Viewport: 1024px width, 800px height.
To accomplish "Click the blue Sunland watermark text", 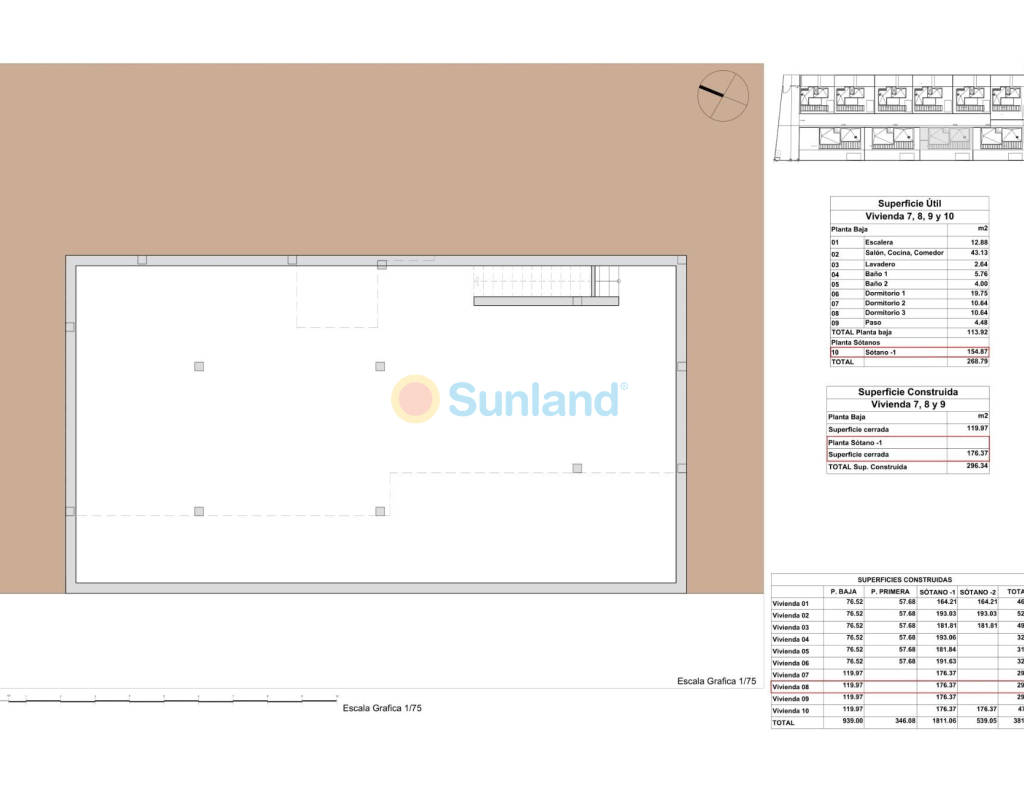I will [534, 400].
